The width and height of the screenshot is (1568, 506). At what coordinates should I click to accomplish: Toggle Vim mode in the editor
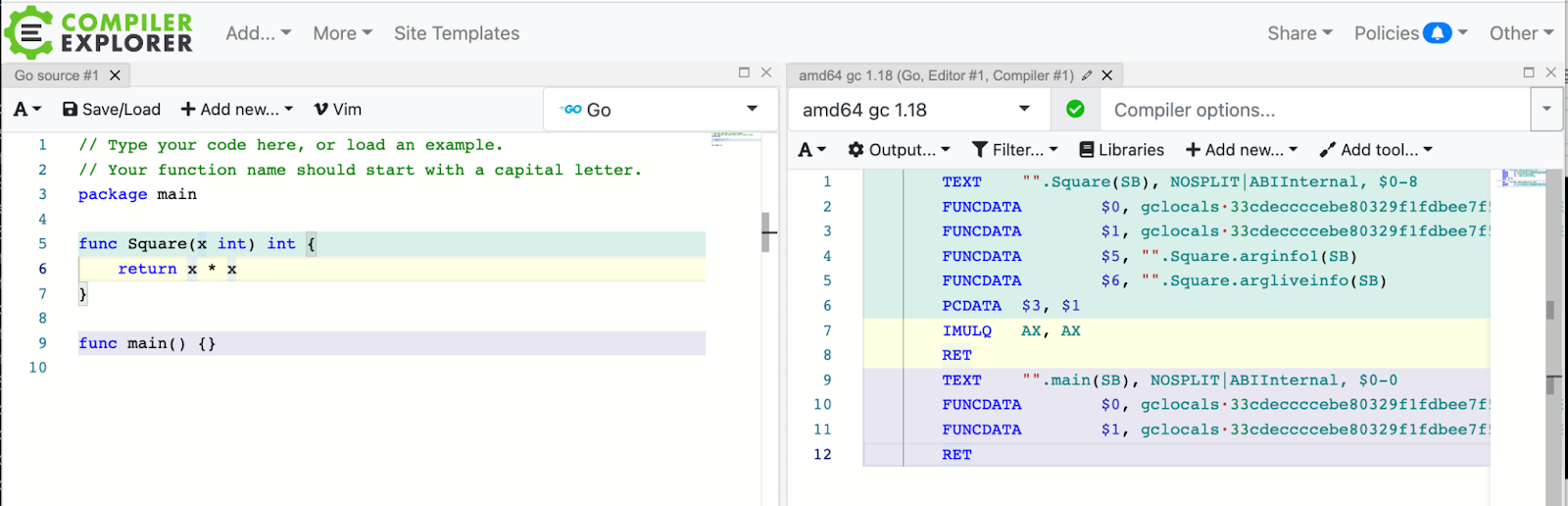(337, 109)
